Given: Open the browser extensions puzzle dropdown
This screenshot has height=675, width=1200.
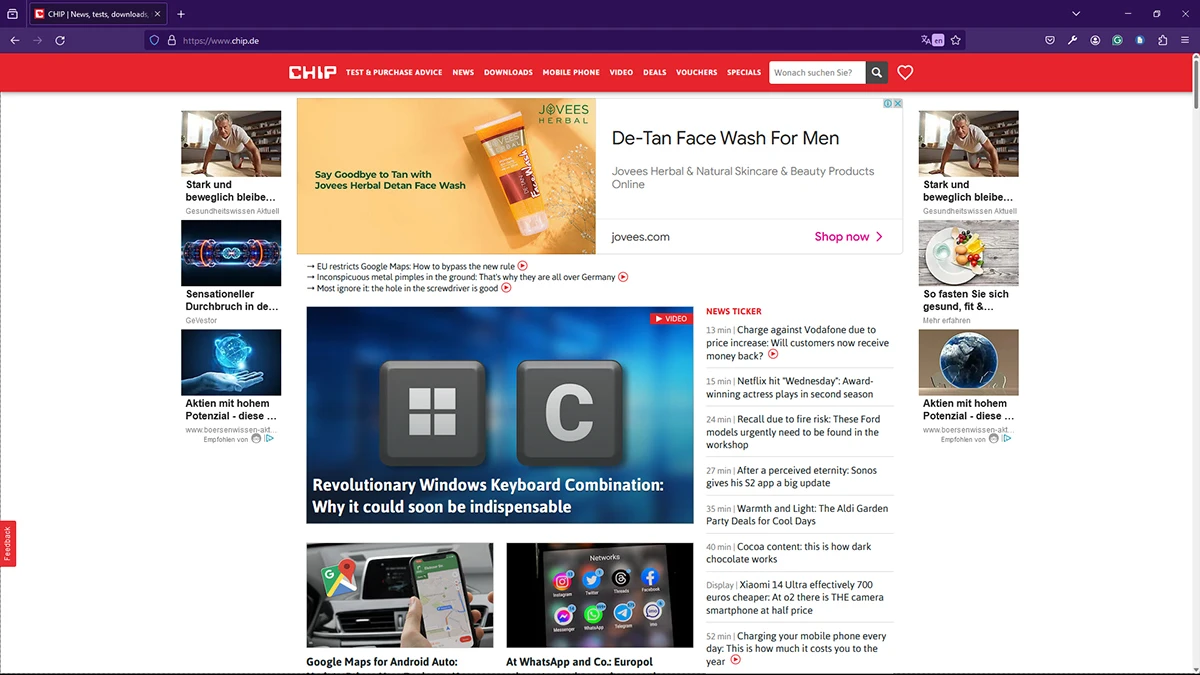Looking at the screenshot, I should click(1162, 40).
